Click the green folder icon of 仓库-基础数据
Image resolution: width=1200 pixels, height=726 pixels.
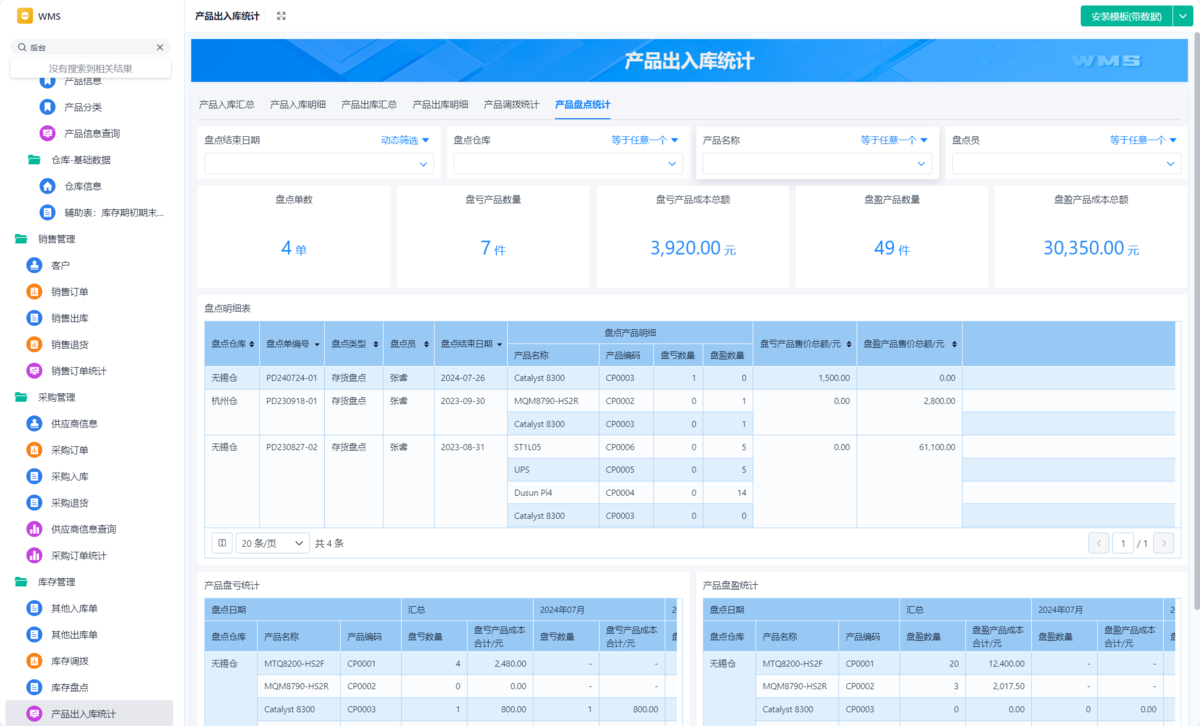(34, 159)
